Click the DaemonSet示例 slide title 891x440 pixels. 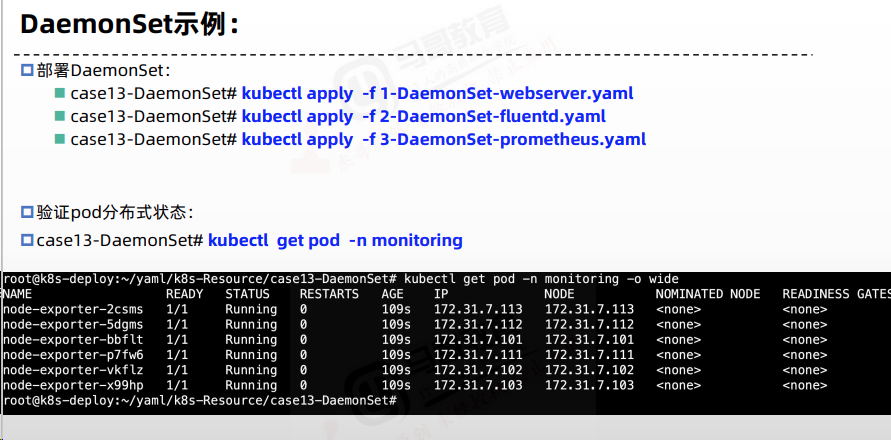tap(129, 24)
